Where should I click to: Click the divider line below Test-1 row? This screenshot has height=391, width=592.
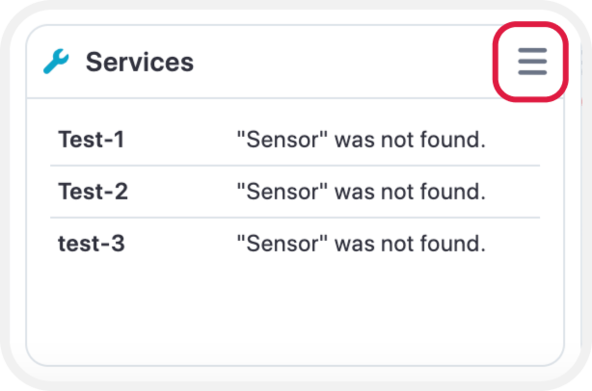coord(295,165)
